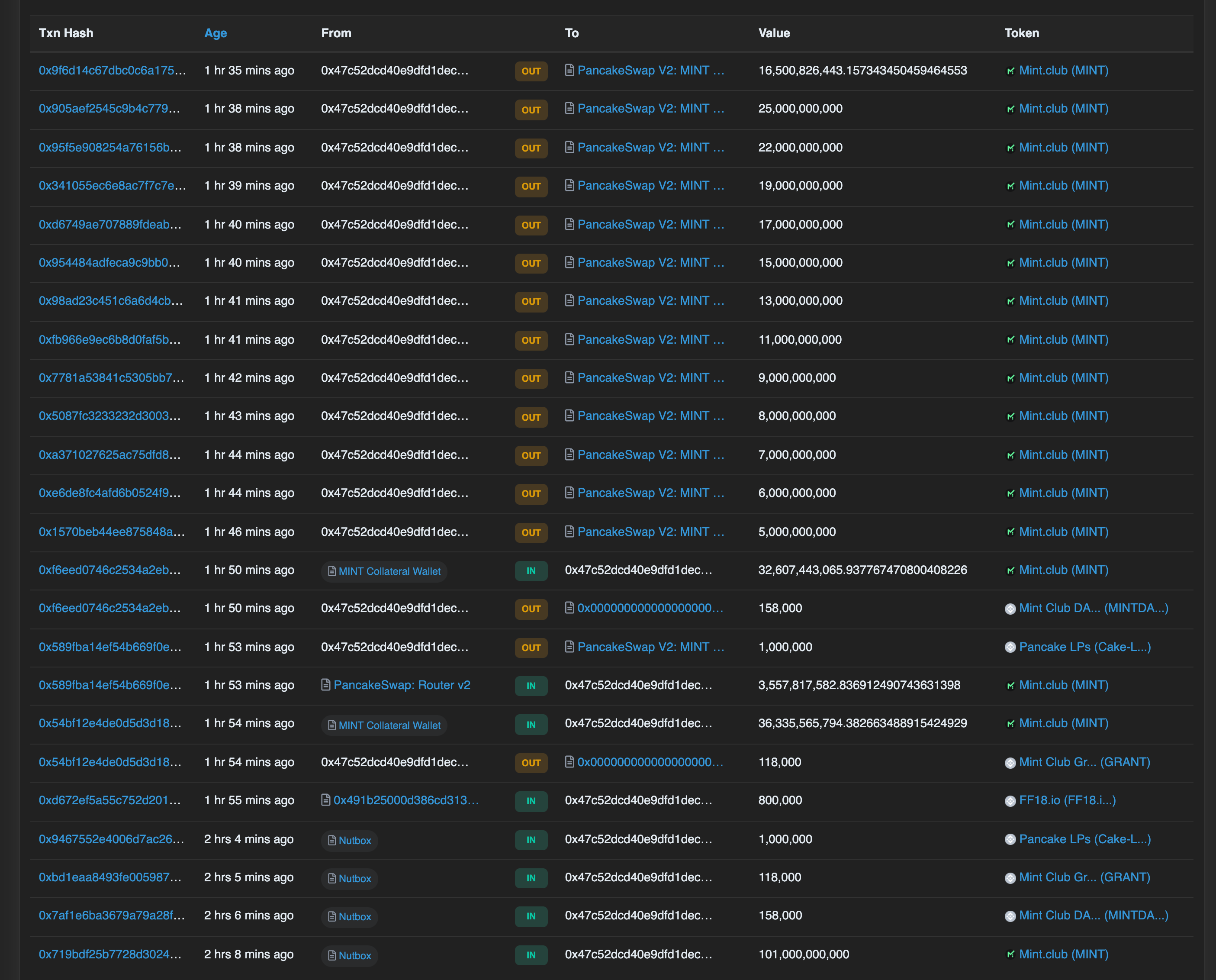The image size is (1216, 980).
Task: Open Mint.club (MINT) token in 9,000,000,000 row
Action: [x=1064, y=377]
